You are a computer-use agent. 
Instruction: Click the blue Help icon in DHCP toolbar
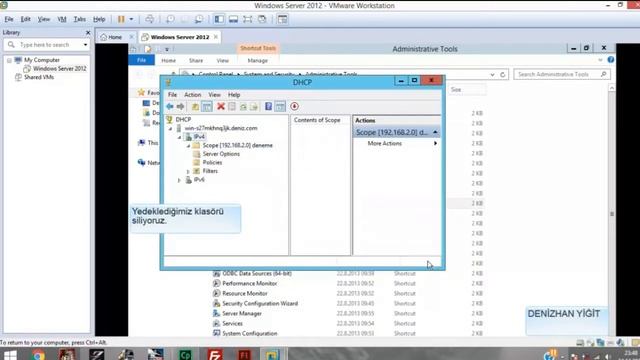pyautogui.click(x=268, y=107)
